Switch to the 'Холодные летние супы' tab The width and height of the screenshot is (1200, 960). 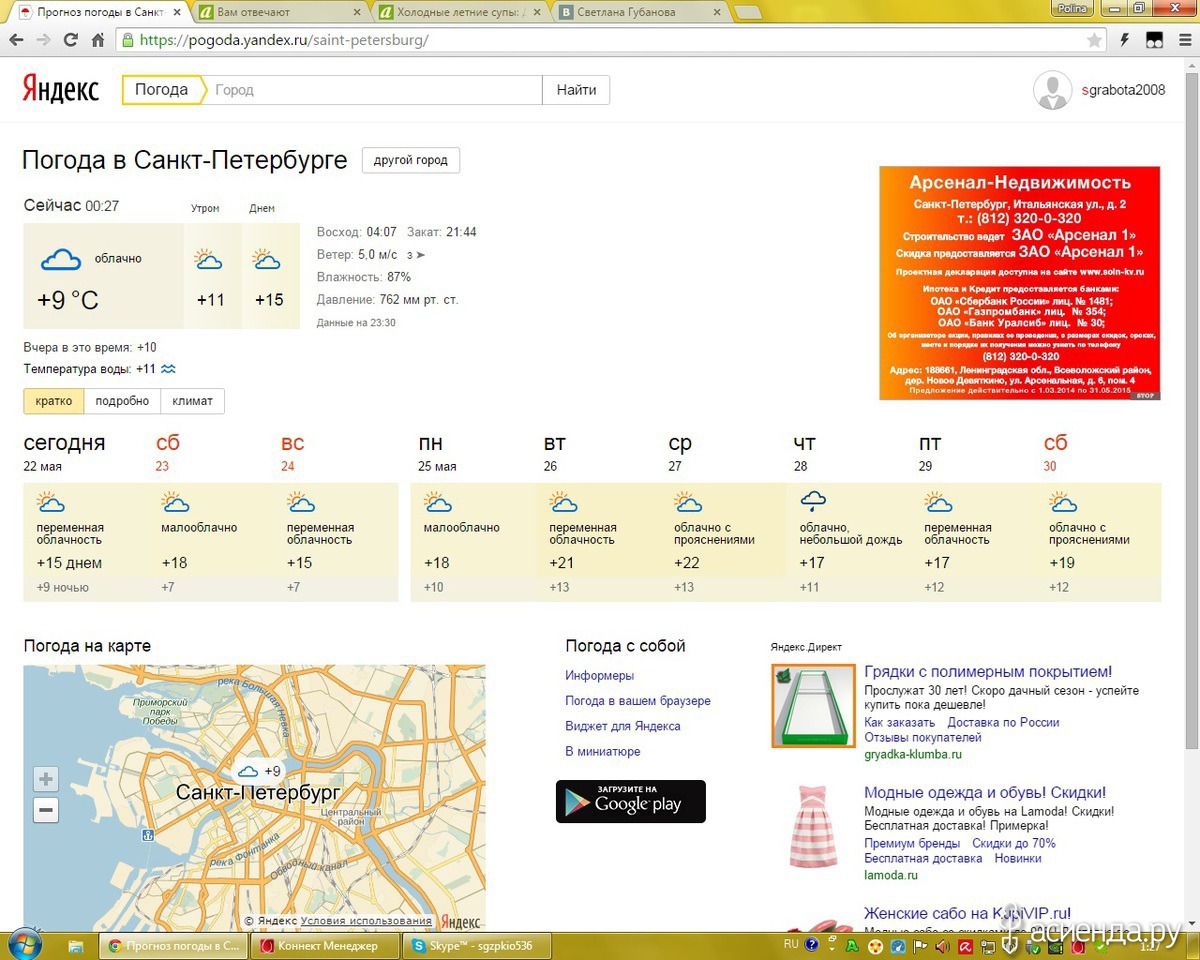click(x=462, y=12)
